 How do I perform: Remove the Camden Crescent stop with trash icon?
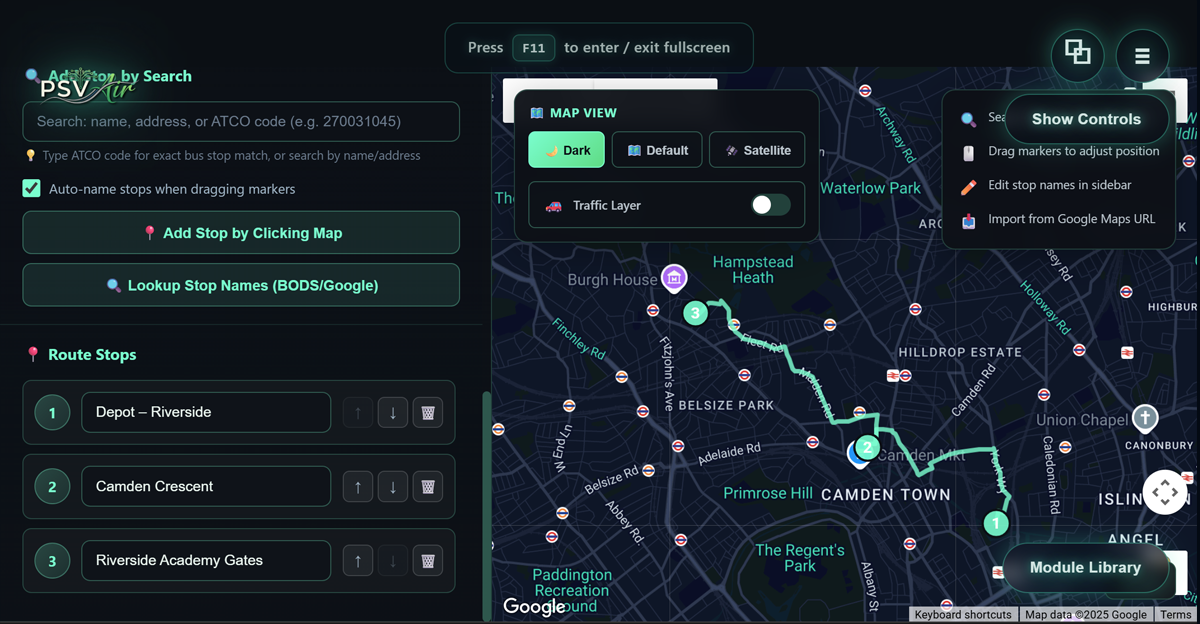click(x=428, y=487)
